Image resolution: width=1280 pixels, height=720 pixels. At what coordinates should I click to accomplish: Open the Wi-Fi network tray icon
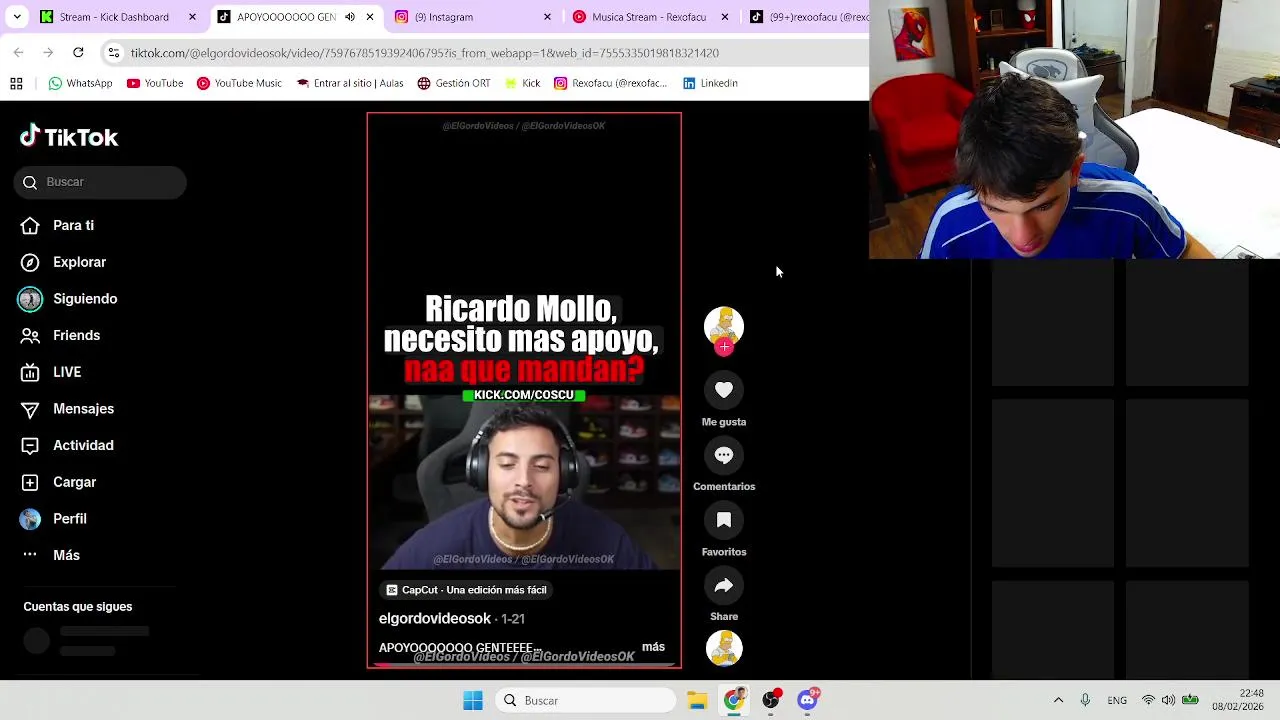click(x=1149, y=701)
